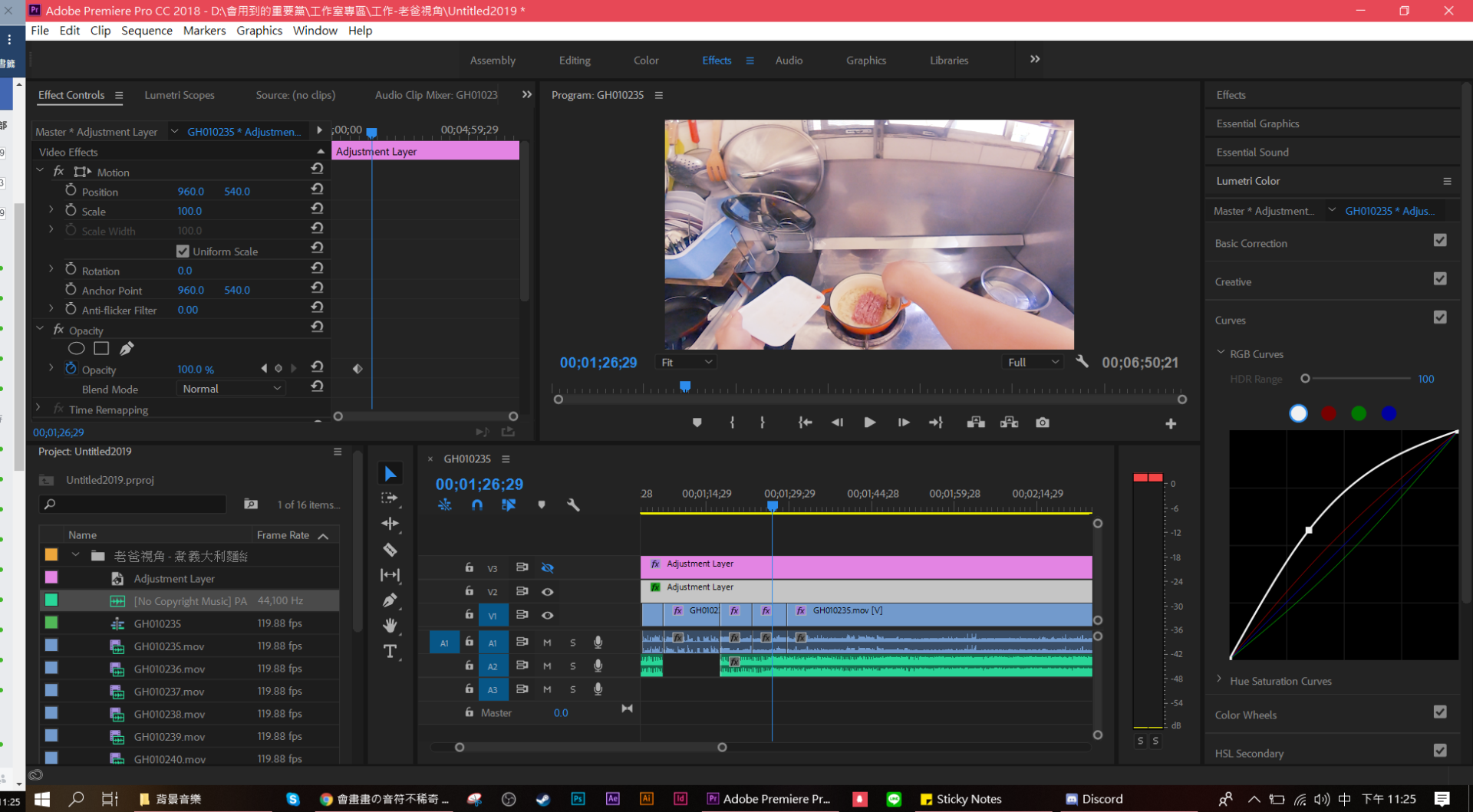The width and height of the screenshot is (1473, 812).
Task: Select the Type tool
Action: 390,651
